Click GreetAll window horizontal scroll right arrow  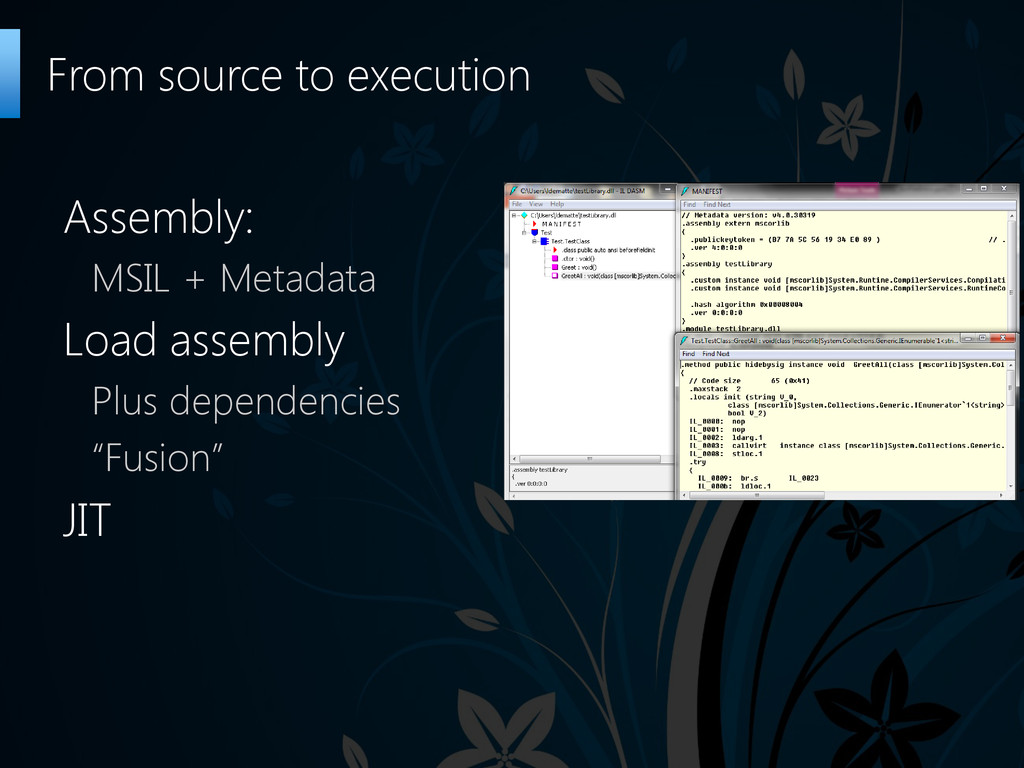point(1002,496)
